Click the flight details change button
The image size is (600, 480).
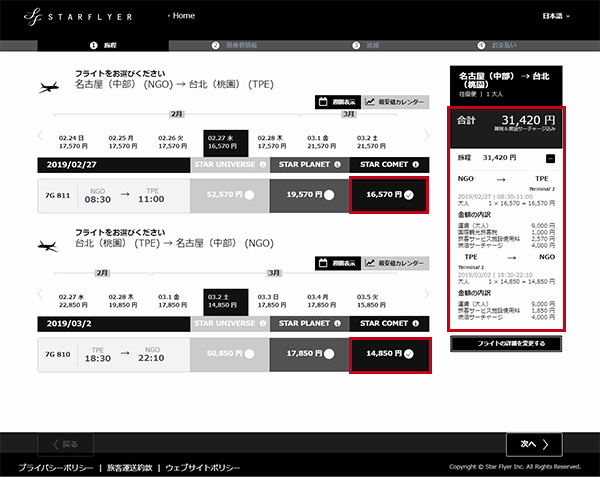[511, 343]
